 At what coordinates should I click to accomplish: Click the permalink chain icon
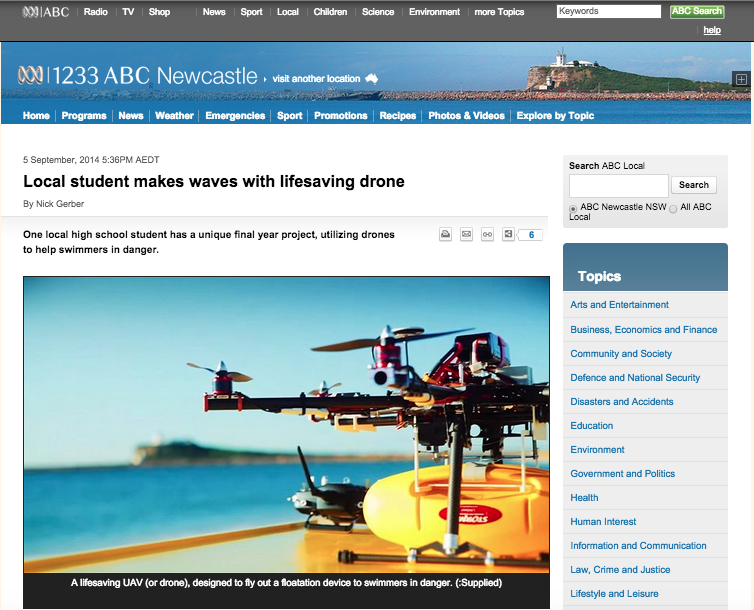[x=487, y=235]
